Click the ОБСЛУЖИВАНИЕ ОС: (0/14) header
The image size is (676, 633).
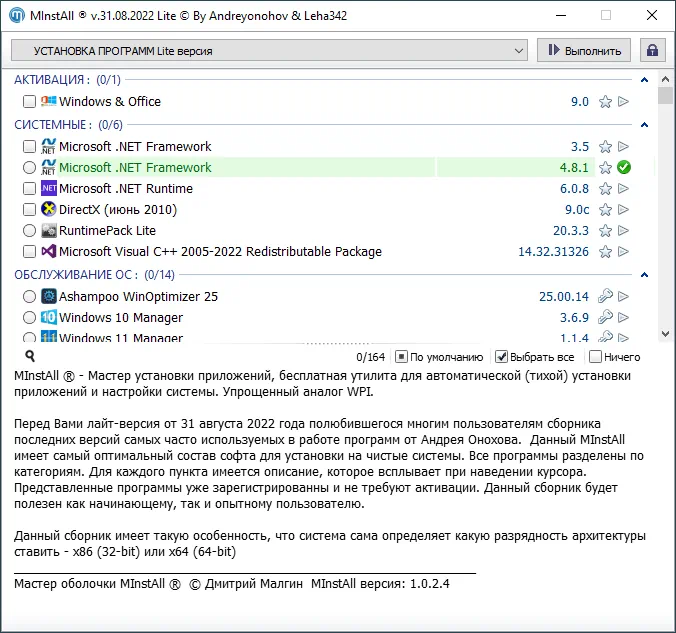pos(94,275)
